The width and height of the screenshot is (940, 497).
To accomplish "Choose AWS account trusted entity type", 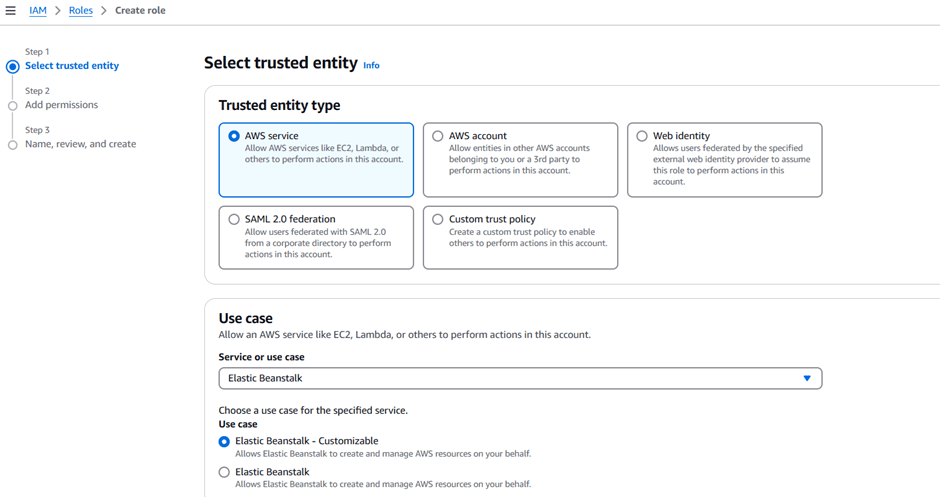I will (438, 136).
